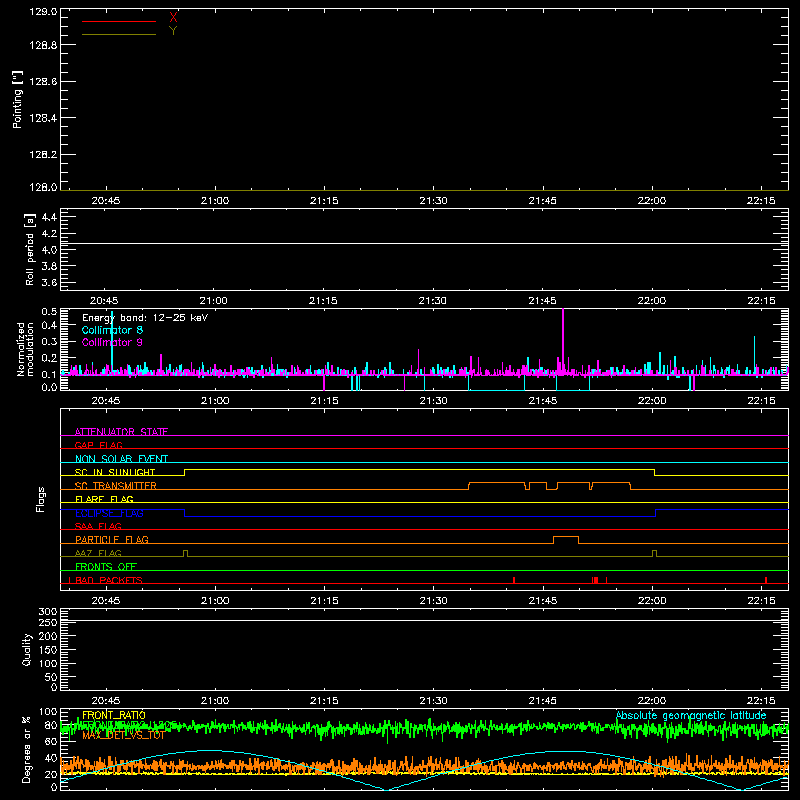Click 20:45 time label below Pointing panel
Viewport: 800px width, 800px height.
coord(106,201)
